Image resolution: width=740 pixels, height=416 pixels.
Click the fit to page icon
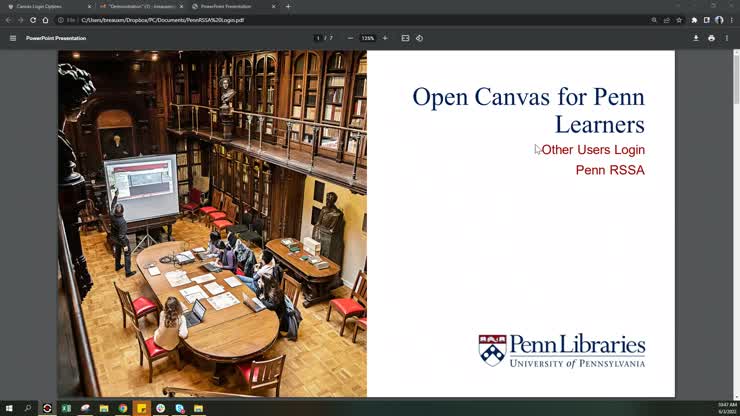point(405,38)
